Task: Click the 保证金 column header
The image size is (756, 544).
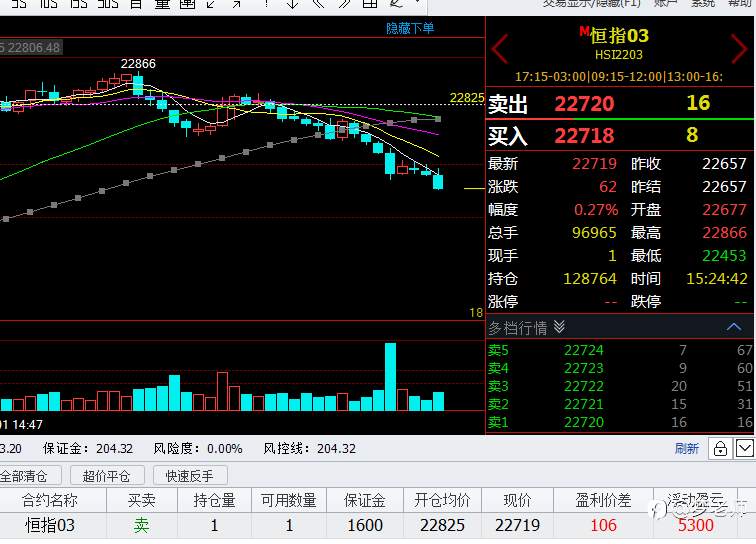Action: [364, 501]
